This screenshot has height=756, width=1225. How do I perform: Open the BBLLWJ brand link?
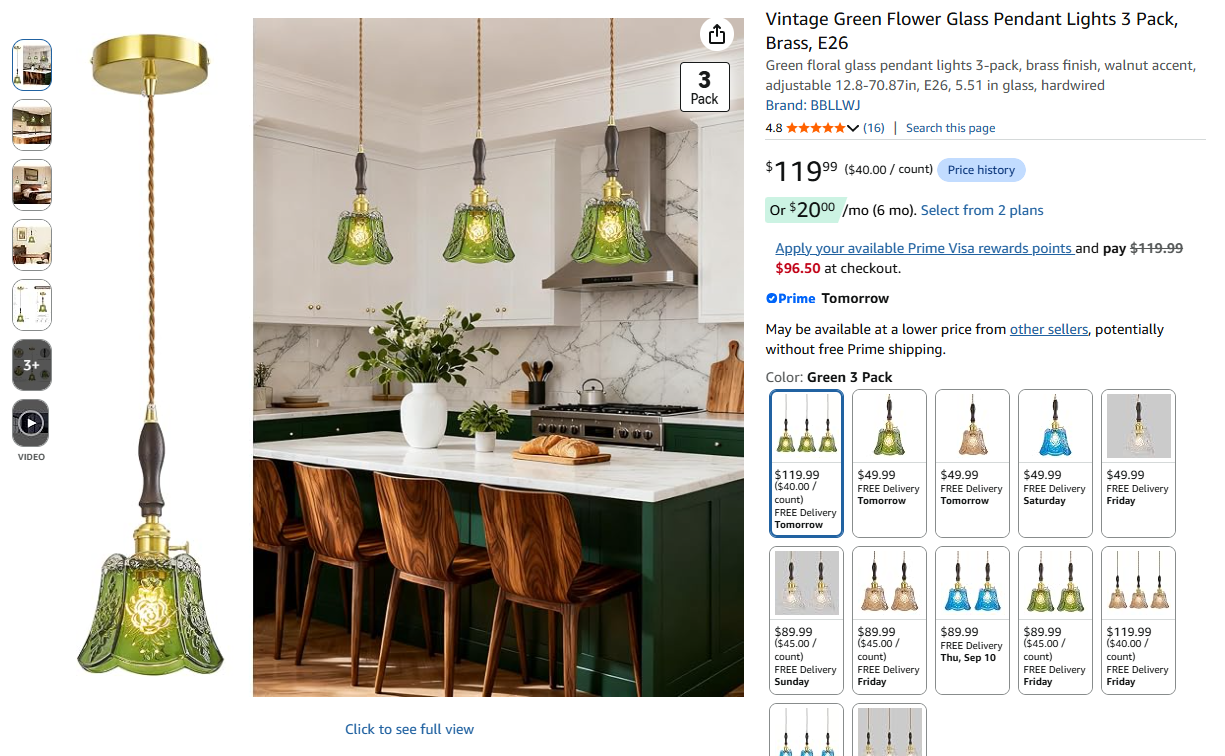pyautogui.click(x=835, y=105)
